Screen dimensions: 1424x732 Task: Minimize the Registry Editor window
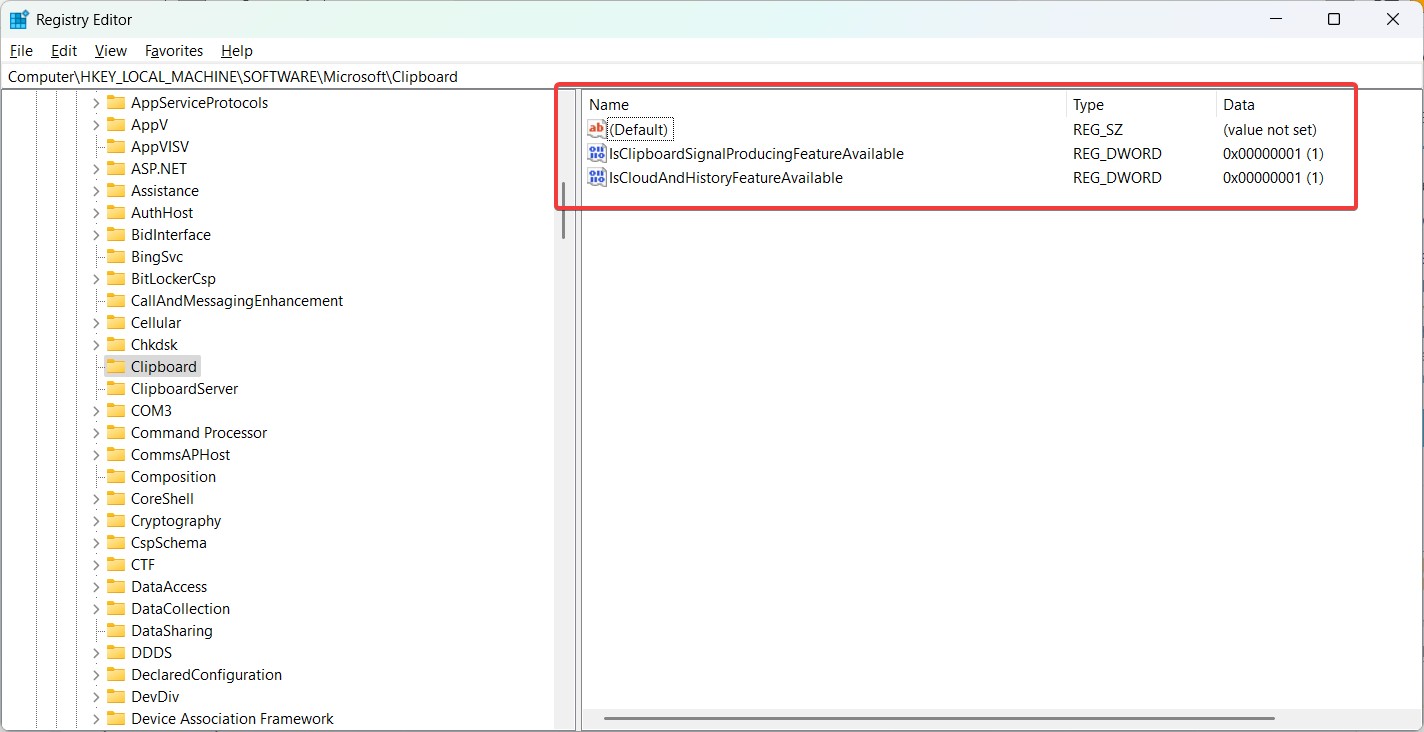point(1275,19)
